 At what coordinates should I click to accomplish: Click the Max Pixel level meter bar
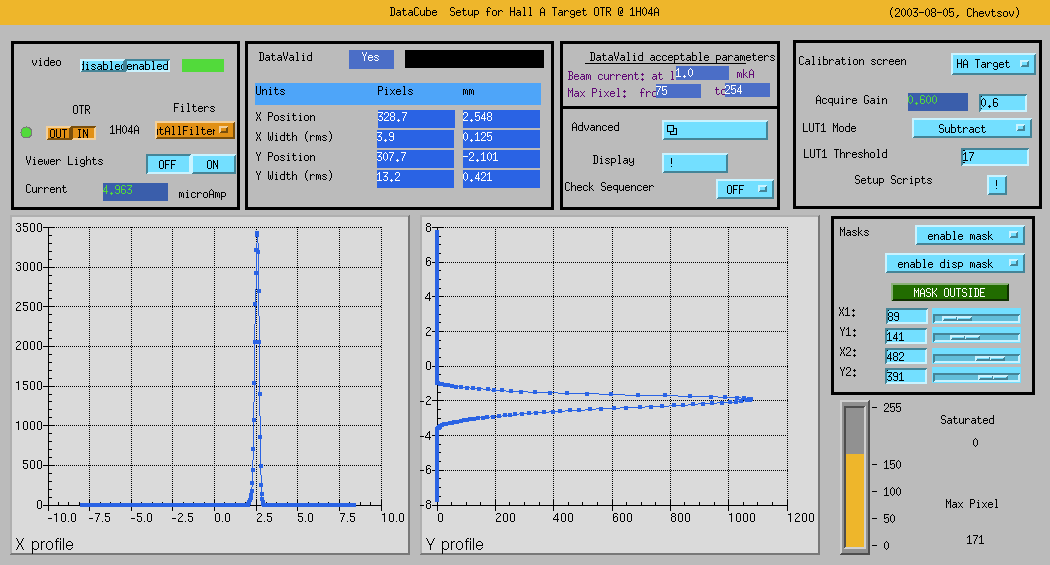[855, 477]
